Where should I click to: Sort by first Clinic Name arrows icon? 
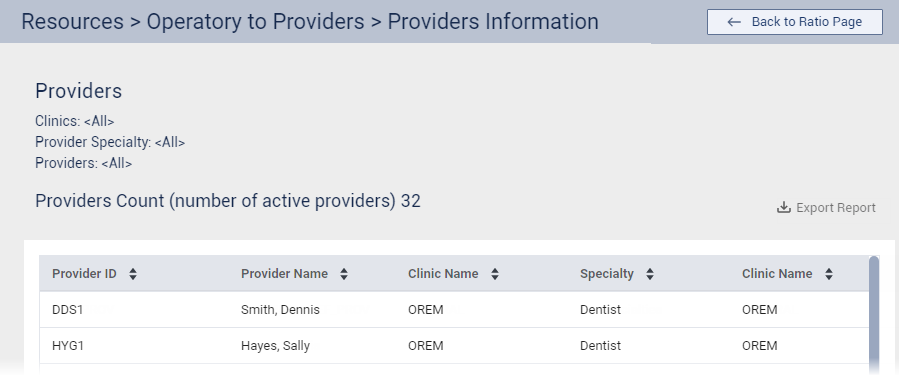click(x=495, y=274)
